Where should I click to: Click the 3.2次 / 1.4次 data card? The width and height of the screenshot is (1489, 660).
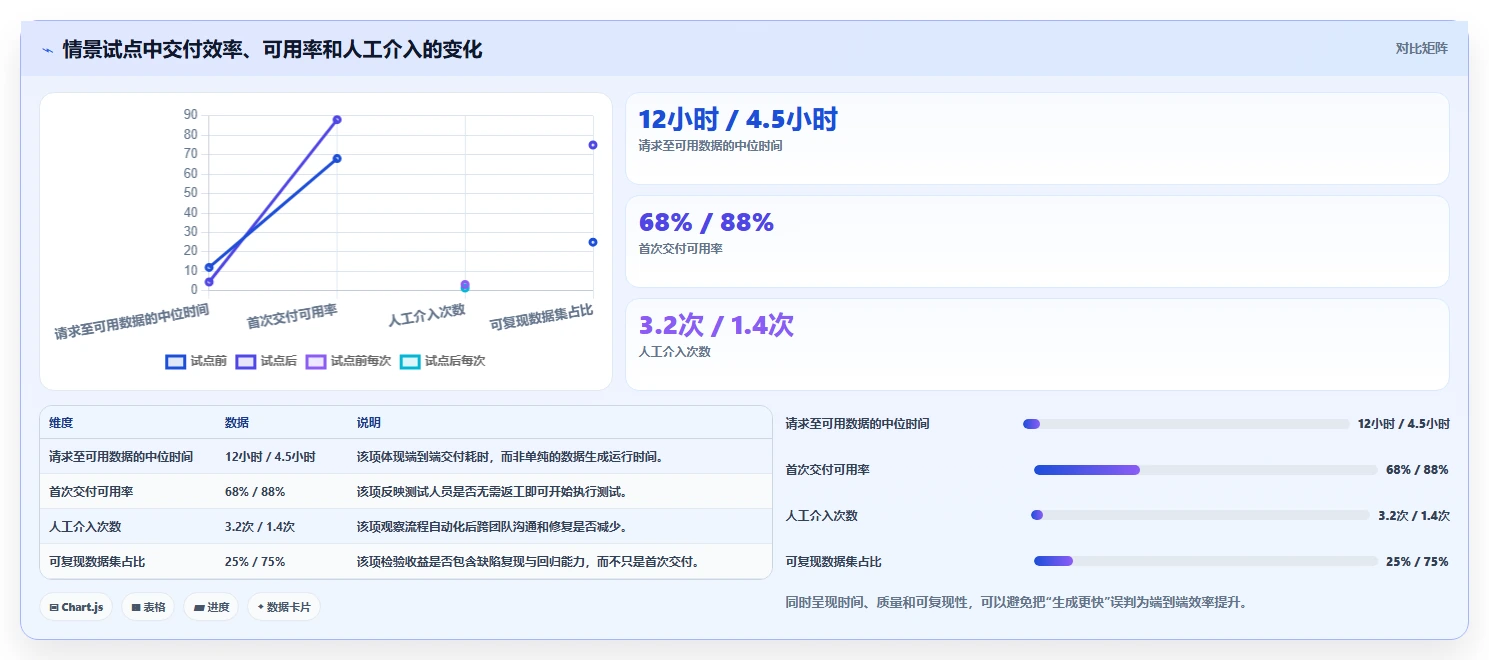tap(1037, 344)
